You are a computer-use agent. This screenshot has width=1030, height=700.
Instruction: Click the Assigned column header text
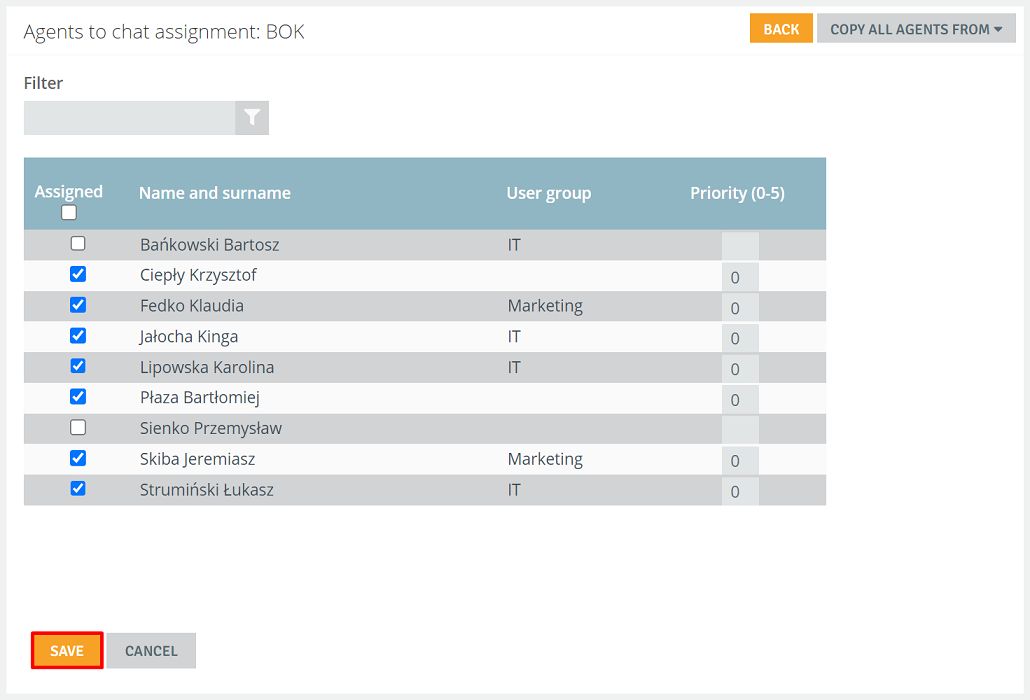69,192
